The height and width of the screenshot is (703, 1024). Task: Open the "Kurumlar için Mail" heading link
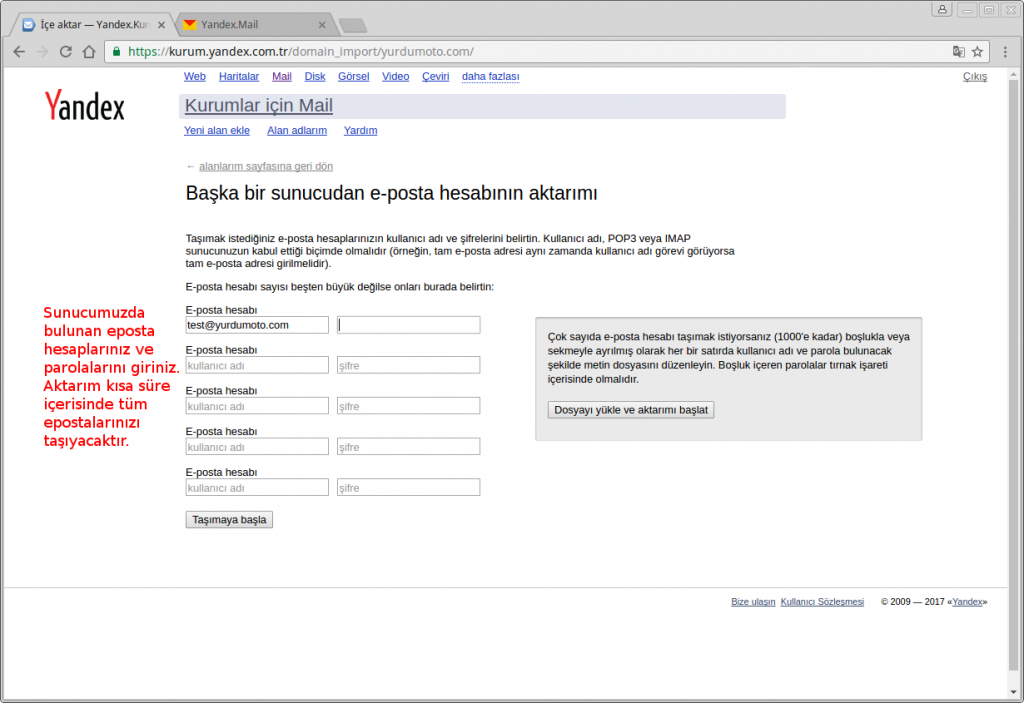259,106
